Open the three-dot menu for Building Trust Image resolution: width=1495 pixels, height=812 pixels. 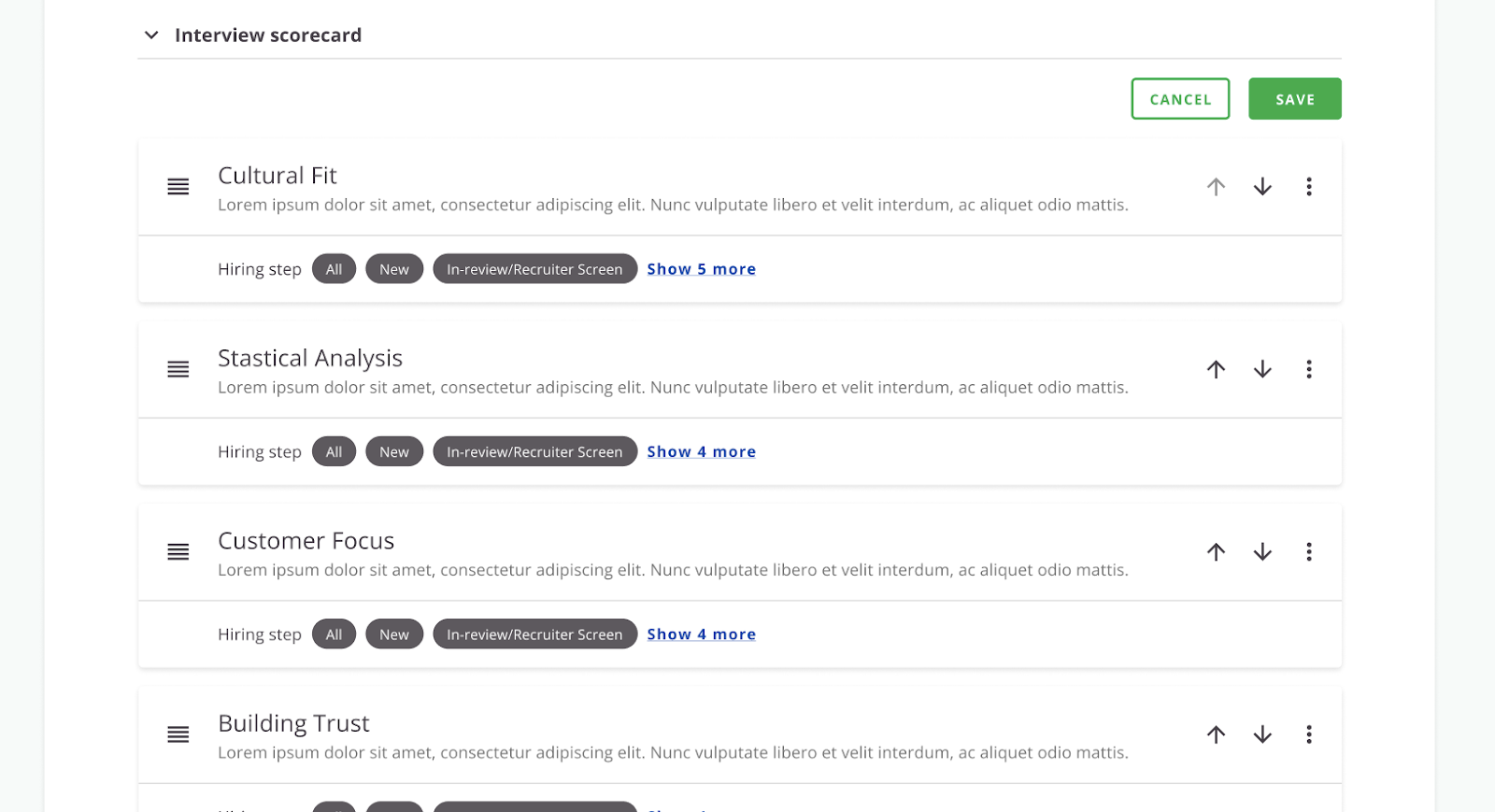pos(1309,734)
